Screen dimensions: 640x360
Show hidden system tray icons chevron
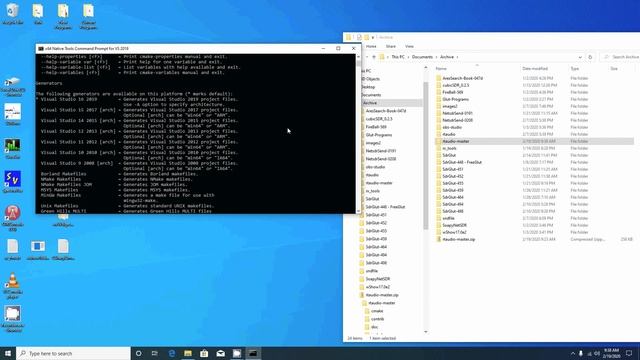pos(572,353)
